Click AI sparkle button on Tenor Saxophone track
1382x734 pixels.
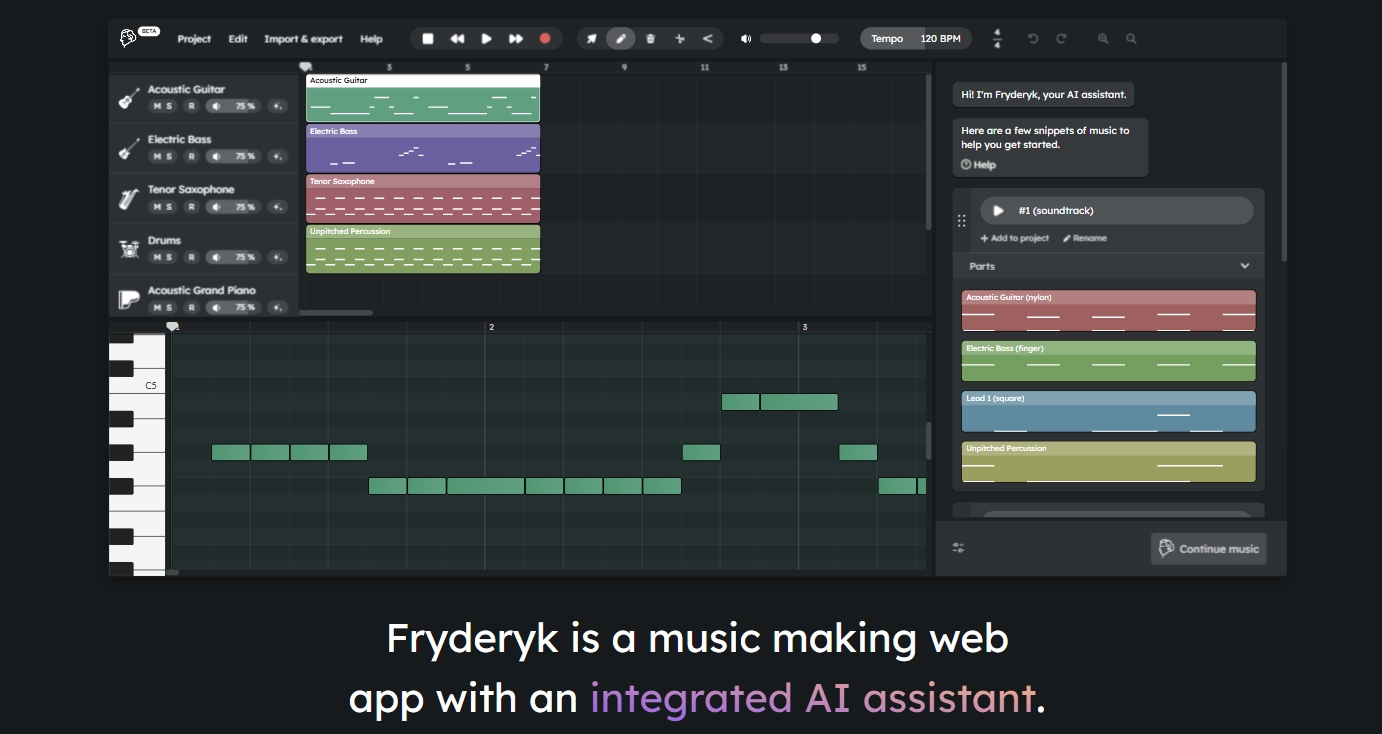point(277,207)
